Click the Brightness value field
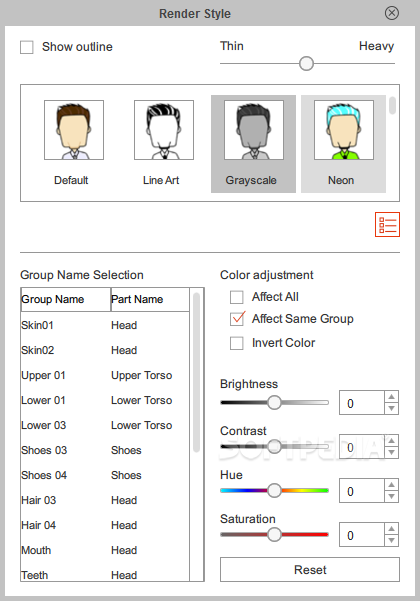The height and width of the screenshot is (601, 420). point(362,403)
